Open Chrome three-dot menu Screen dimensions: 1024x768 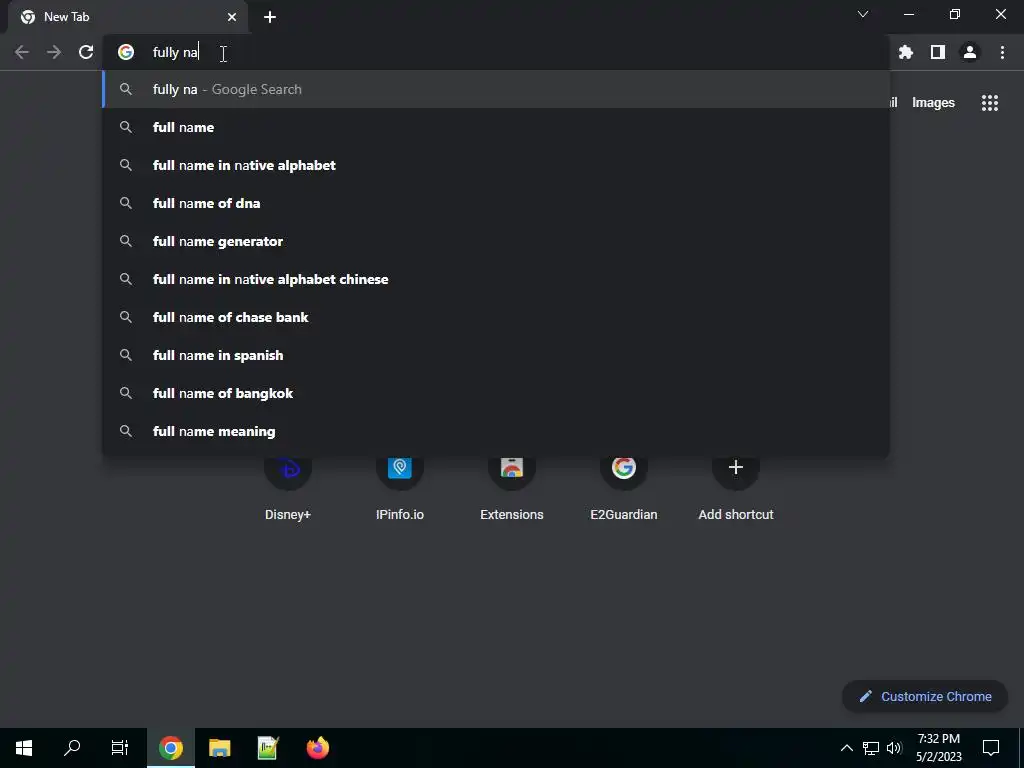(1002, 52)
